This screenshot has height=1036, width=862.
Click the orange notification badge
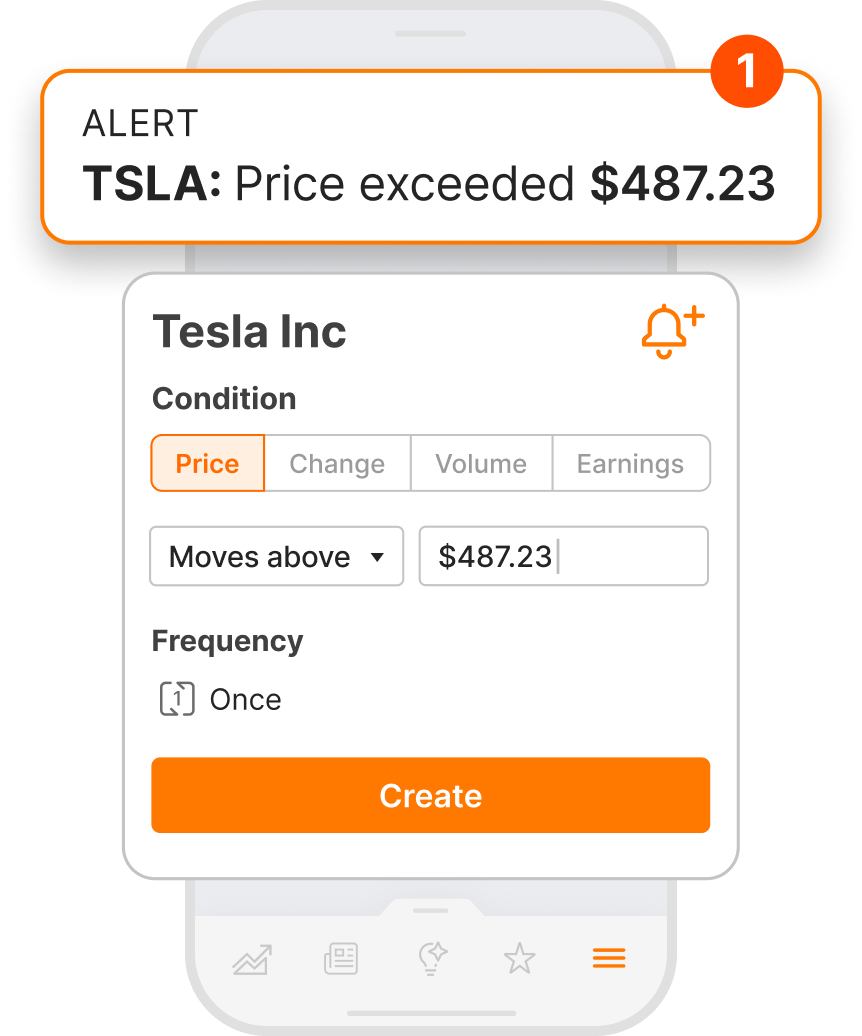(x=746, y=71)
